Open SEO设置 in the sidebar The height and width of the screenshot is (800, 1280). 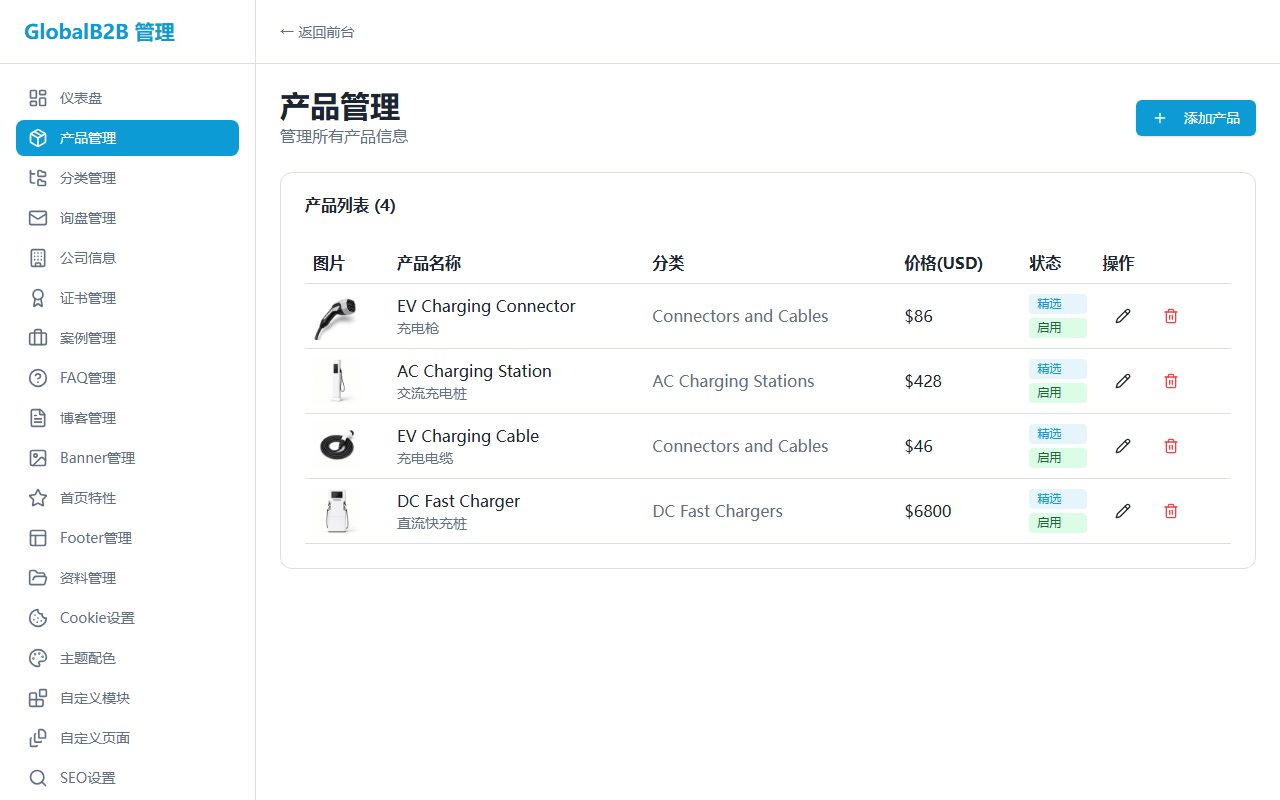tap(127, 778)
